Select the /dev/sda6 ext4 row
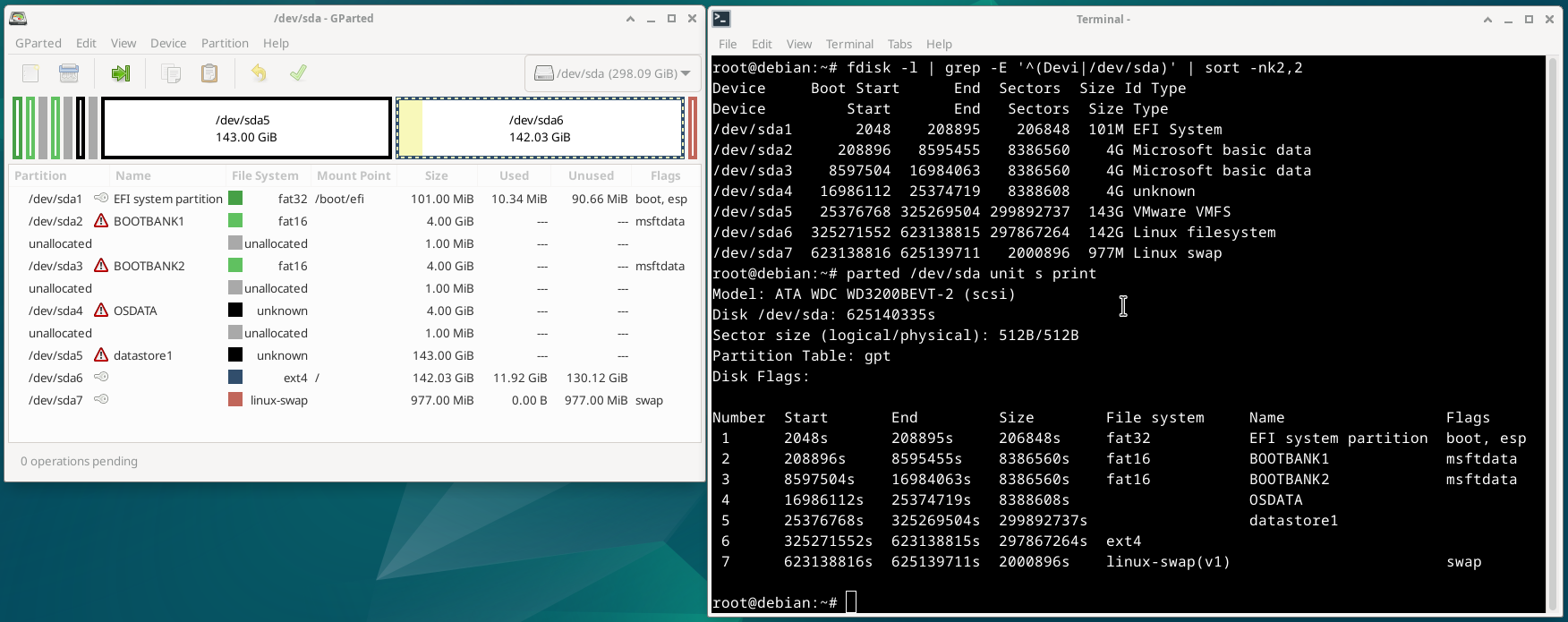This screenshot has height=622, width=1568. pos(354,378)
